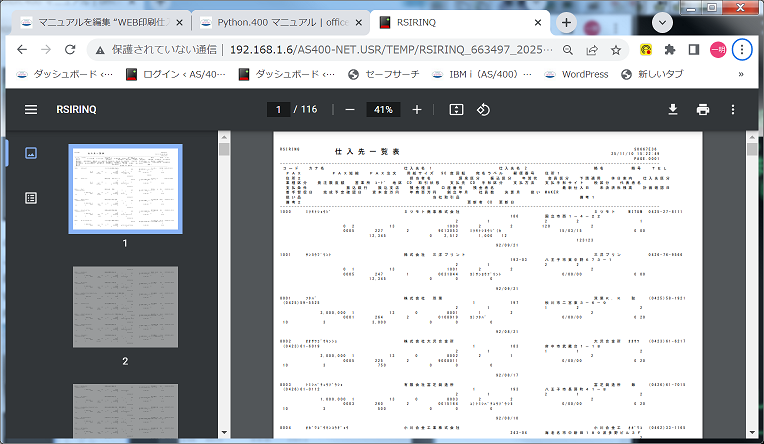Rotate the document counterclockwise
This screenshot has width=764, height=444.
[483, 109]
